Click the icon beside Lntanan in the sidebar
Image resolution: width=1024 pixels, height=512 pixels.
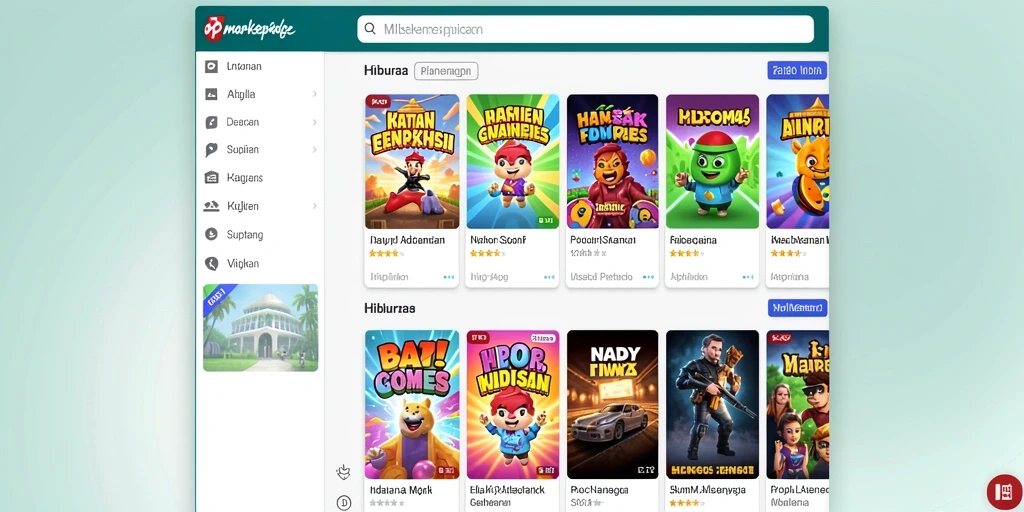pyautogui.click(x=211, y=66)
